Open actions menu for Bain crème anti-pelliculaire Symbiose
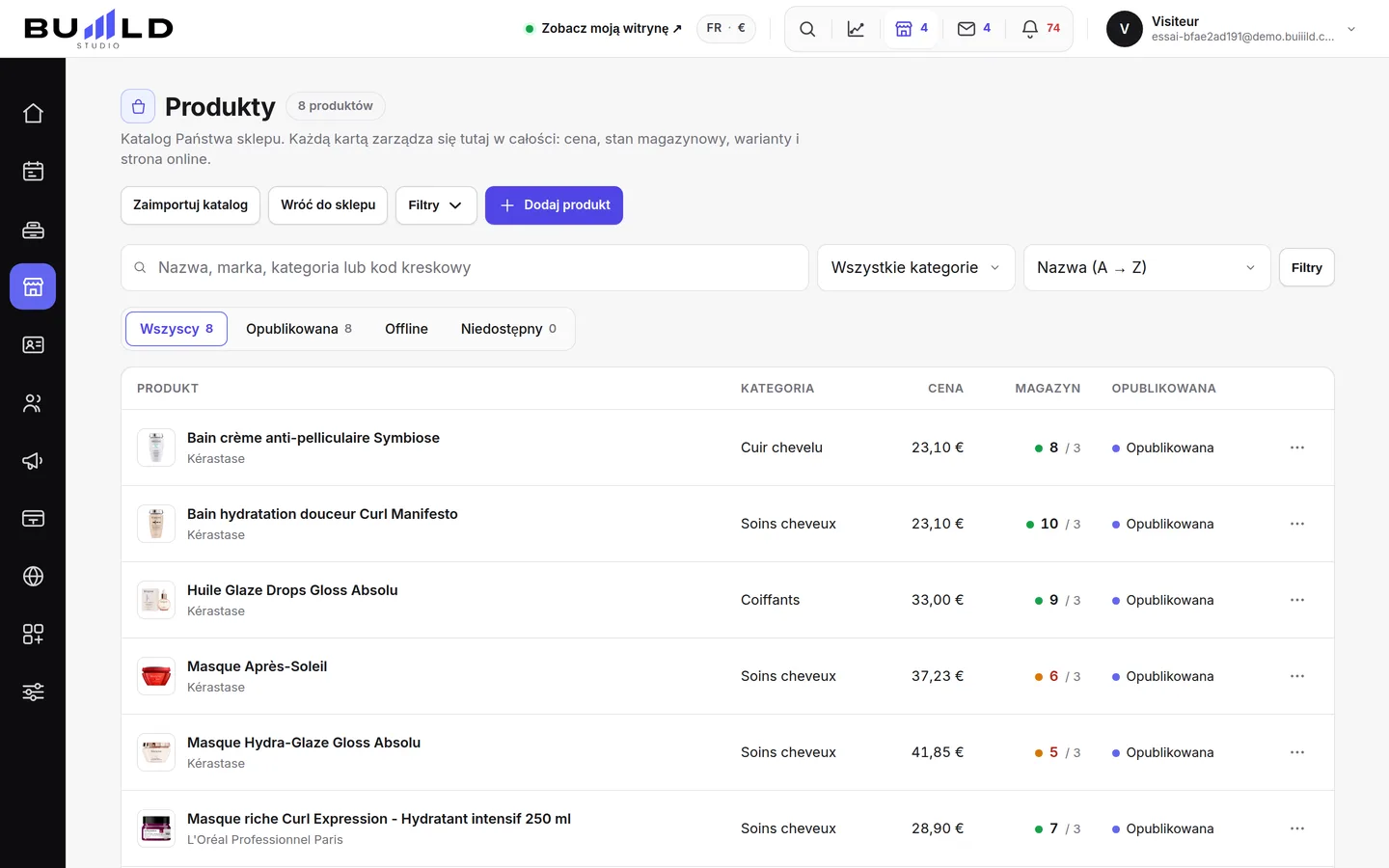 point(1297,448)
